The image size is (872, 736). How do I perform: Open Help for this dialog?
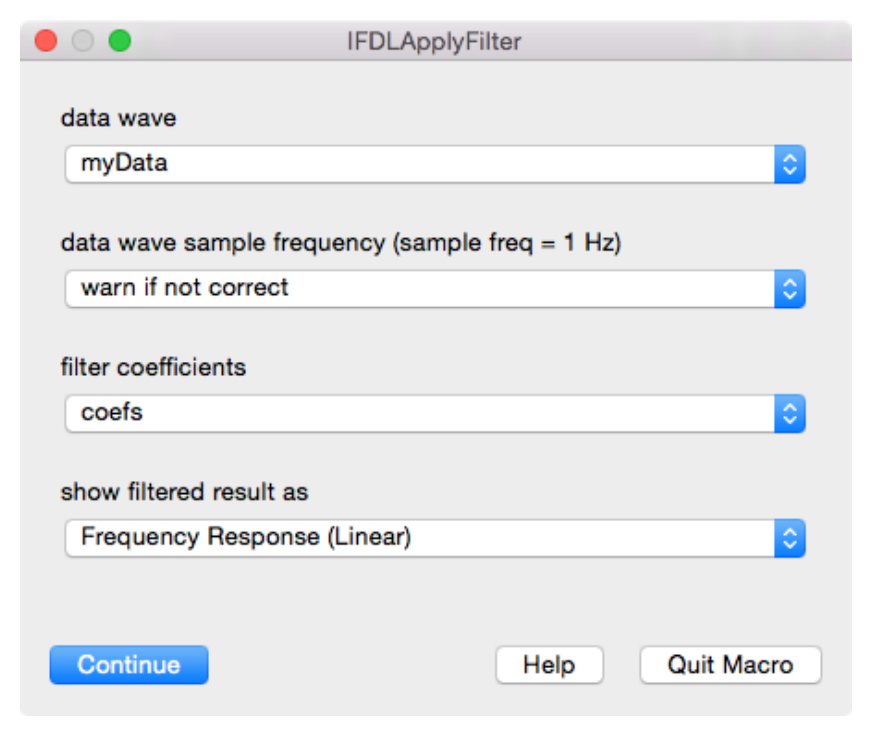click(x=549, y=665)
